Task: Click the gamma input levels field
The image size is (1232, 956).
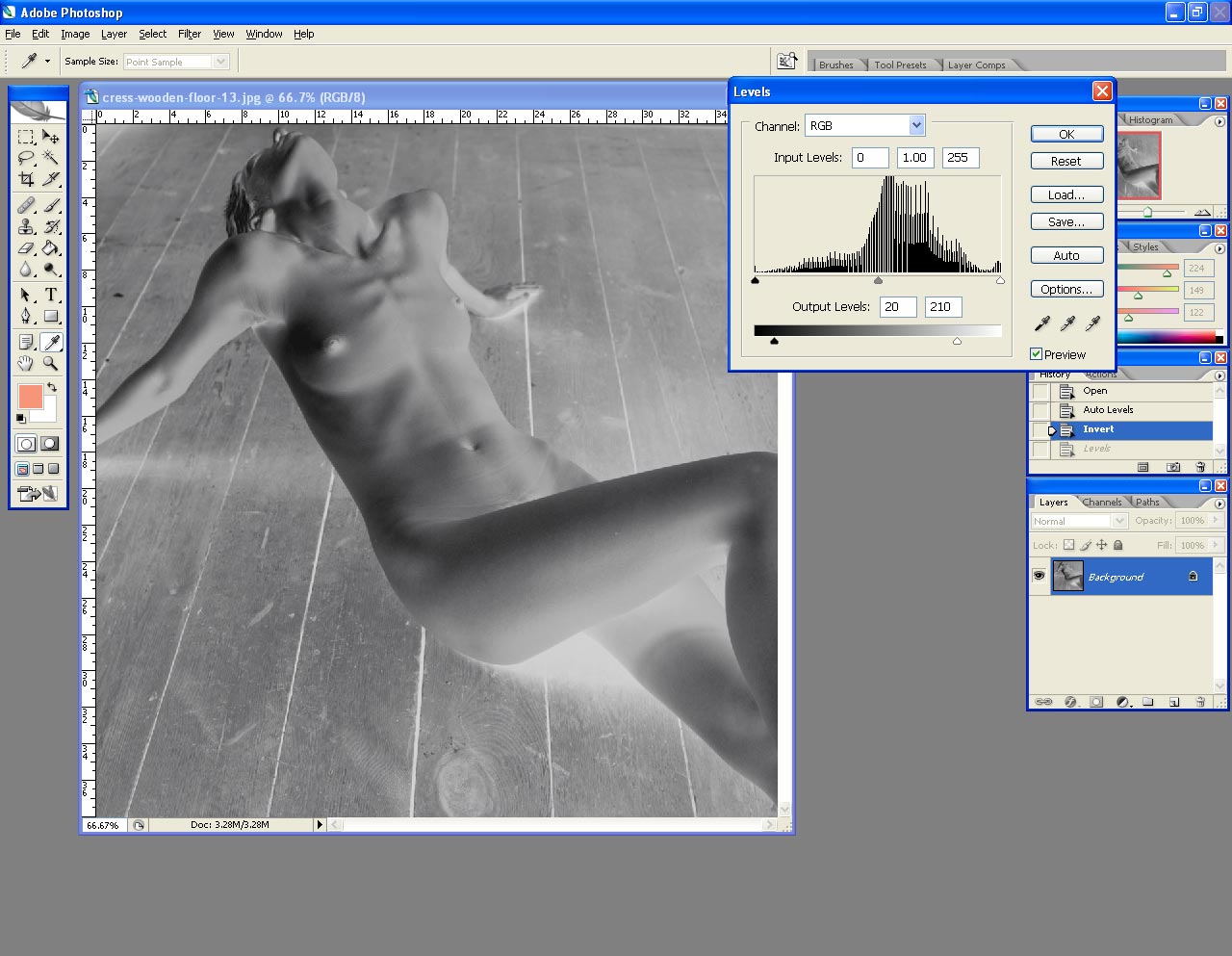Action: [914, 158]
